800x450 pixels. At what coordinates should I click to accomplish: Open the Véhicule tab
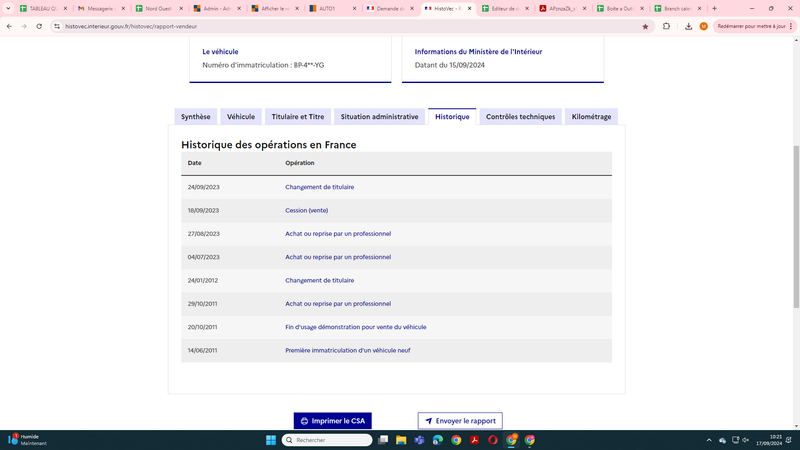241,117
